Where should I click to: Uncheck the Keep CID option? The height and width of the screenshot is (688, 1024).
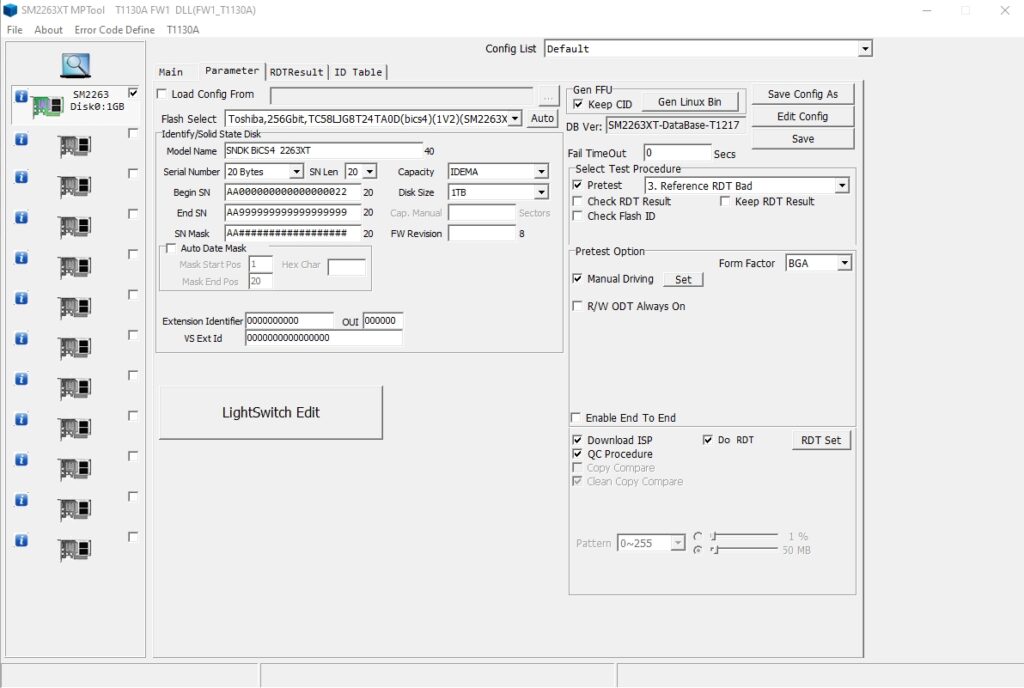tap(578, 104)
